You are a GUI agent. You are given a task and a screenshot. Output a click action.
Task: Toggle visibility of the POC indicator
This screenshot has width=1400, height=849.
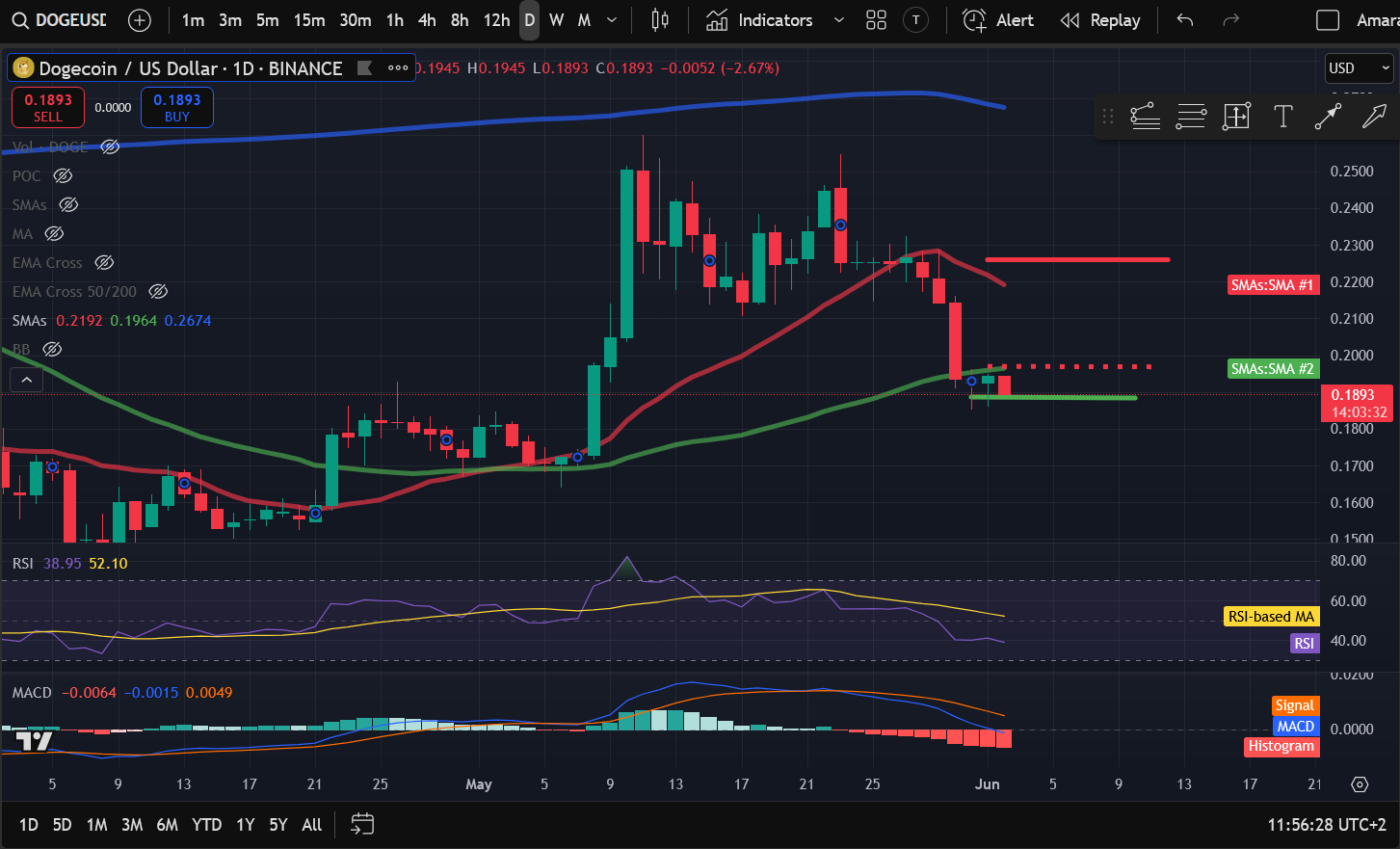(63, 175)
